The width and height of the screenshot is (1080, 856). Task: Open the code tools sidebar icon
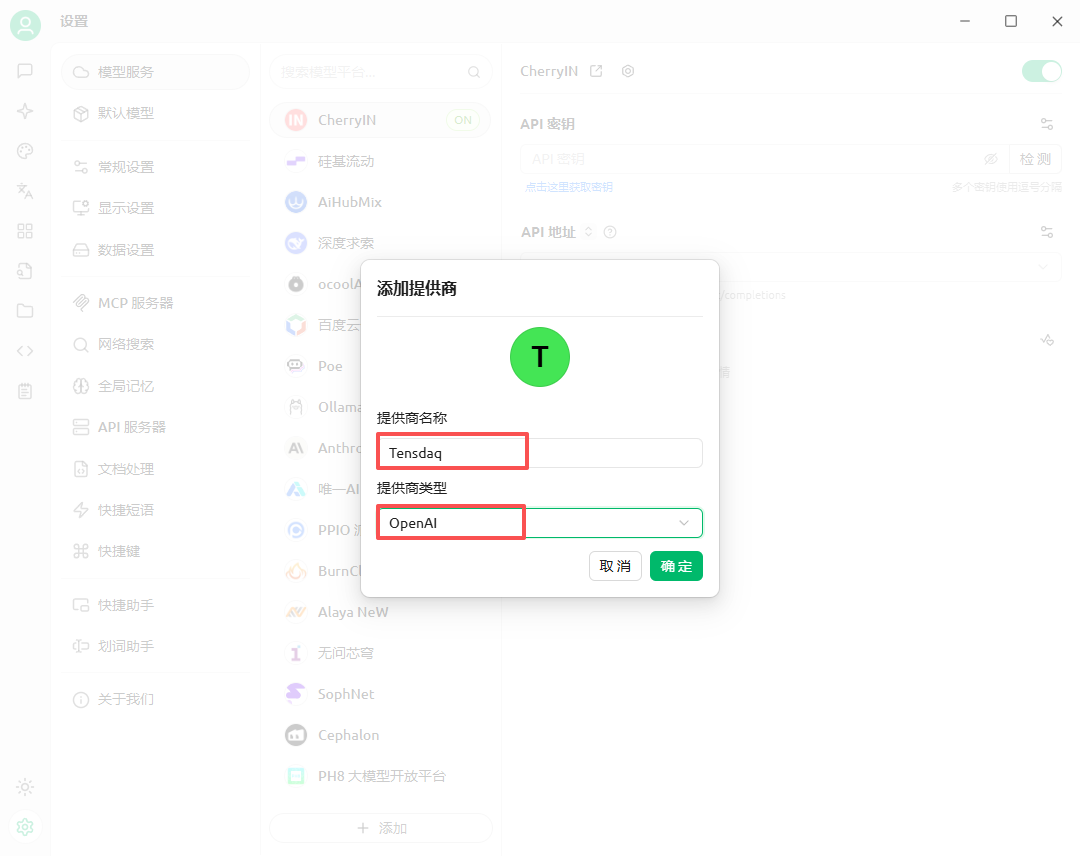(x=25, y=351)
